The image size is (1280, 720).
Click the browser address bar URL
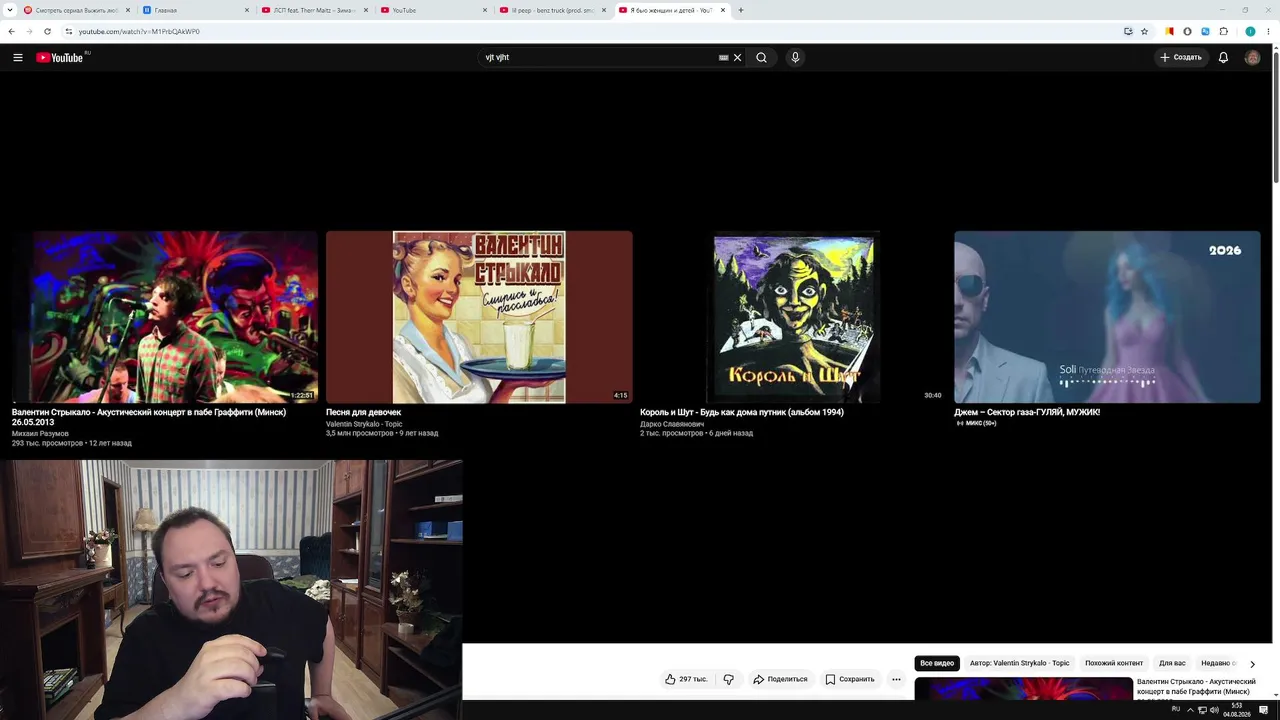click(139, 31)
